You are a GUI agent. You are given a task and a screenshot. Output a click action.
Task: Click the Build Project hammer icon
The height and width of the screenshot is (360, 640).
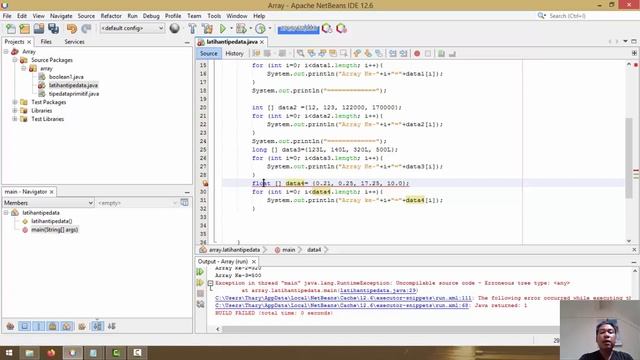click(192, 29)
